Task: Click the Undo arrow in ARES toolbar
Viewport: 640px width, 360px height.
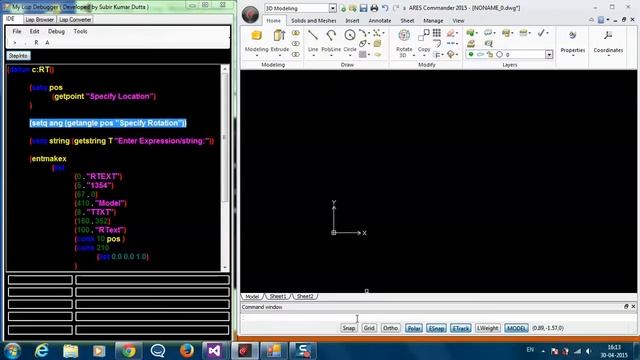Action: [384, 8]
